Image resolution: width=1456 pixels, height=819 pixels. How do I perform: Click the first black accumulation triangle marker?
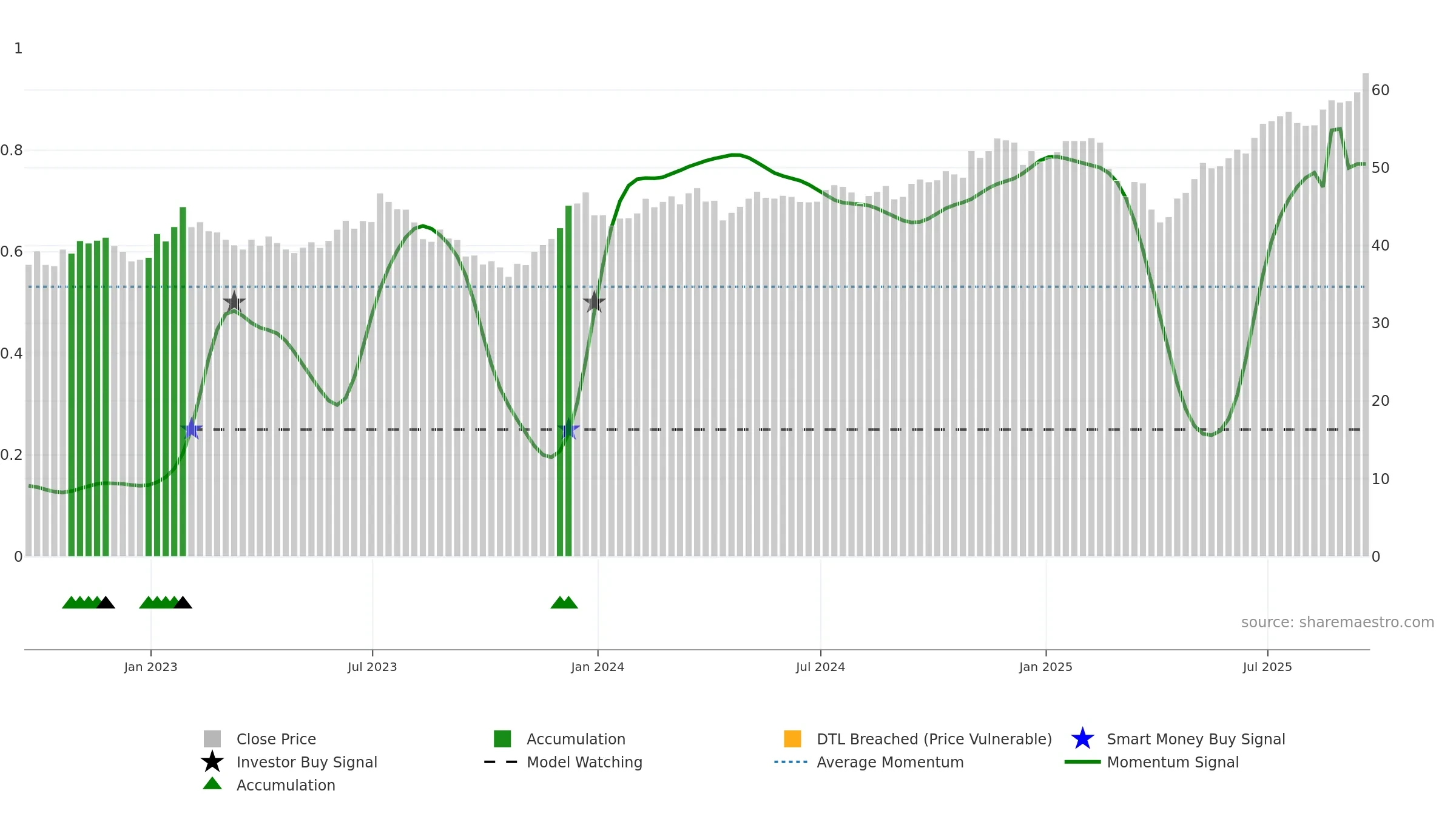click(x=106, y=603)
